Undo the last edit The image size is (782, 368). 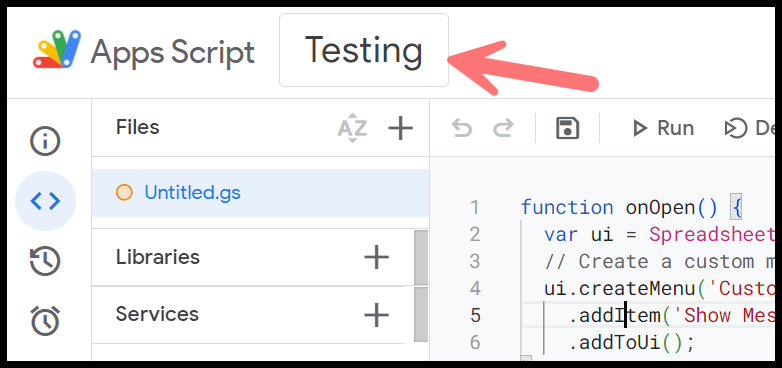point(461,128)
